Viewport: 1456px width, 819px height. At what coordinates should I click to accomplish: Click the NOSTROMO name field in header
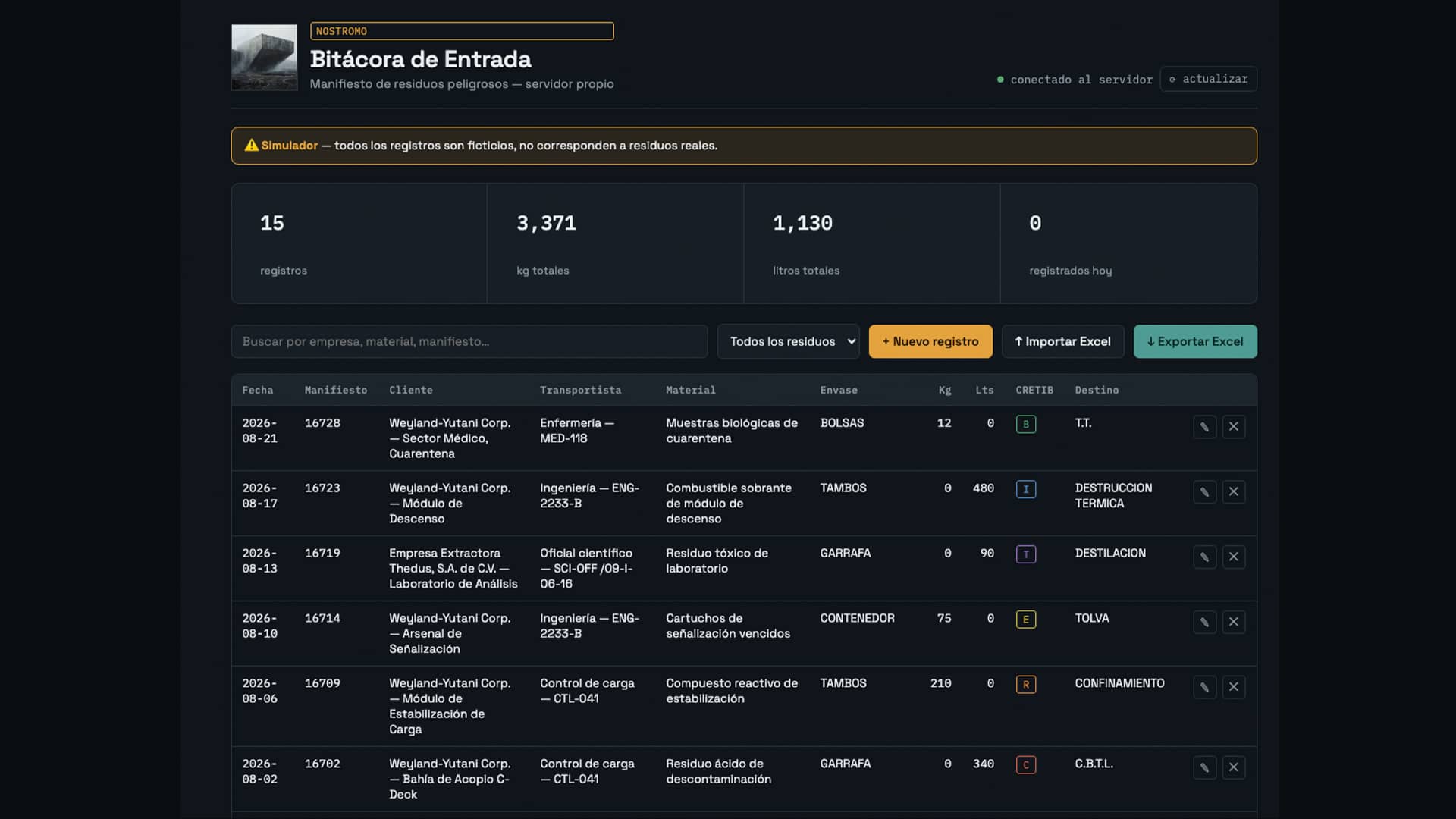click(x=462, y=31)
